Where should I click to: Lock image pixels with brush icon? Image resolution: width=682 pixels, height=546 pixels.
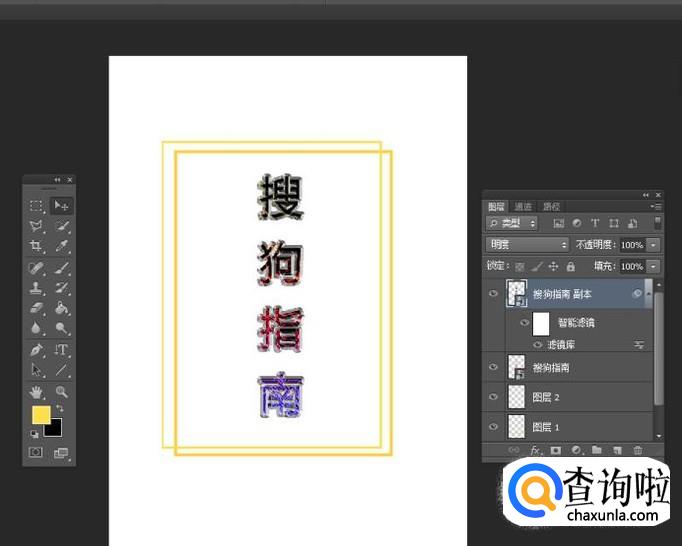tap(537, 266)
